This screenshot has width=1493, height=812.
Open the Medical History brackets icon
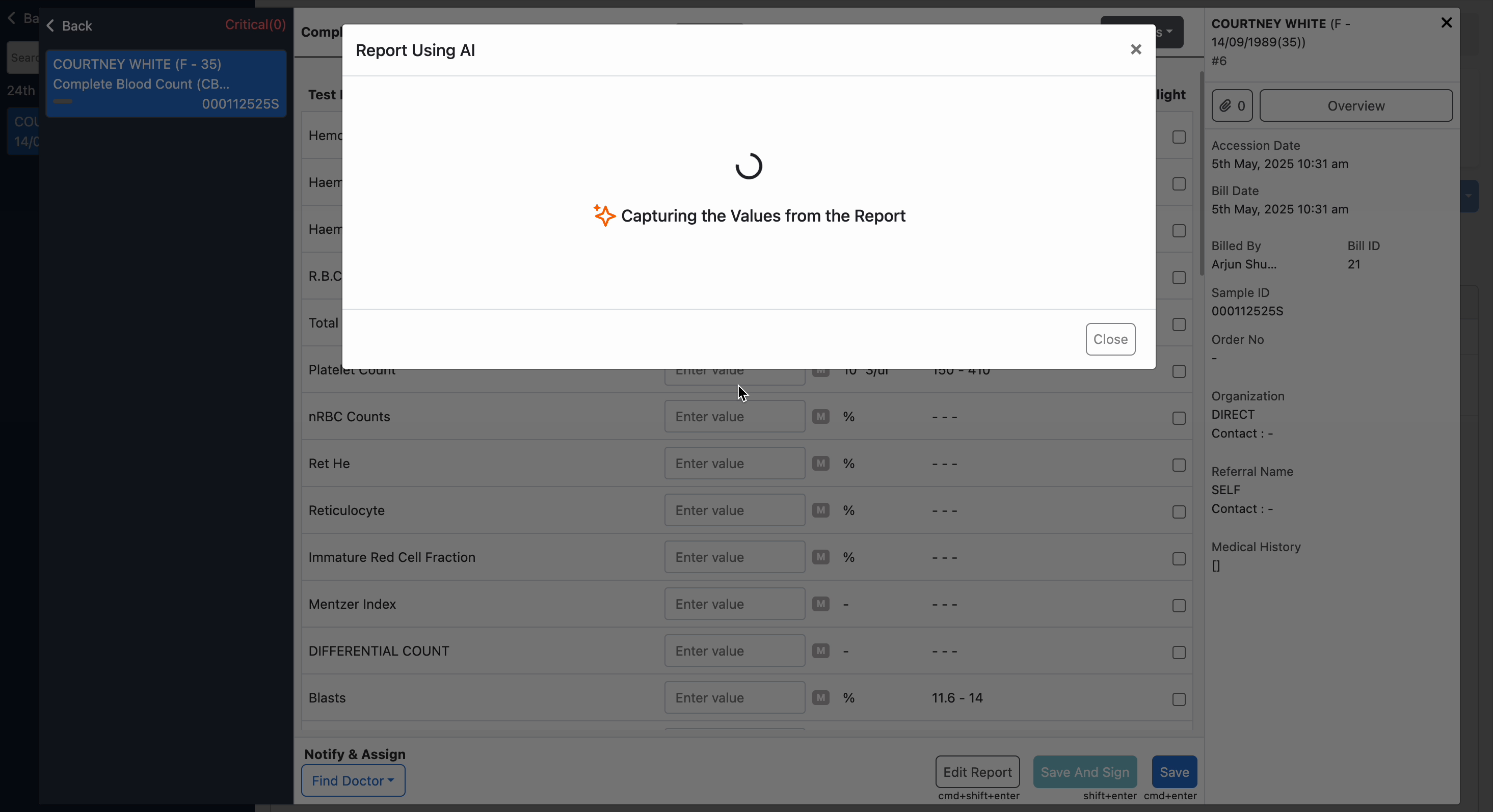(x=1216, y=566)
